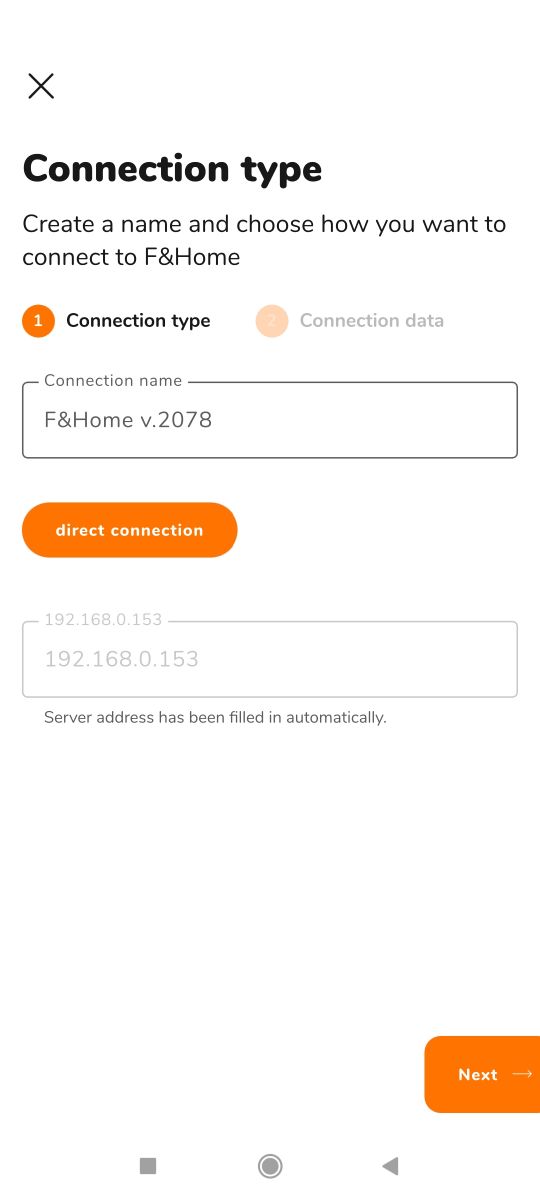Tap the Android back triangle icon

coord(391,1165)
